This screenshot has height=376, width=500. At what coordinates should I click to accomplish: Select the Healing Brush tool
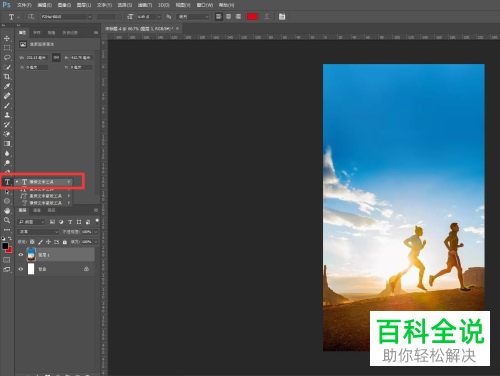click(x=7, y=96)
